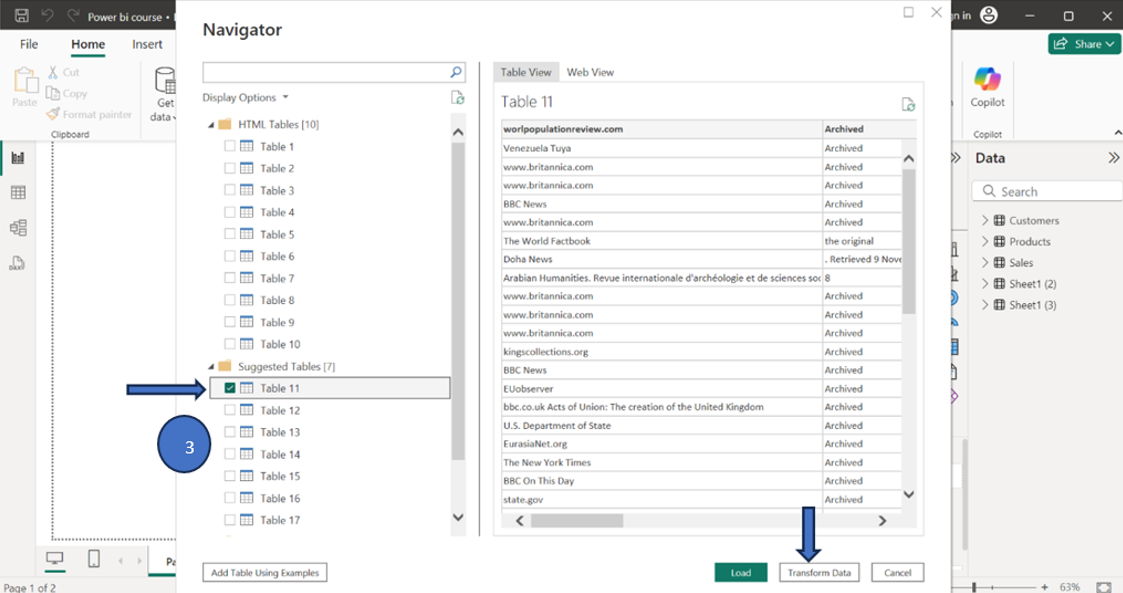Collapse the HTML Tables folder
This screenshot has width=1123, height=593.
click(x=211, y=125)
